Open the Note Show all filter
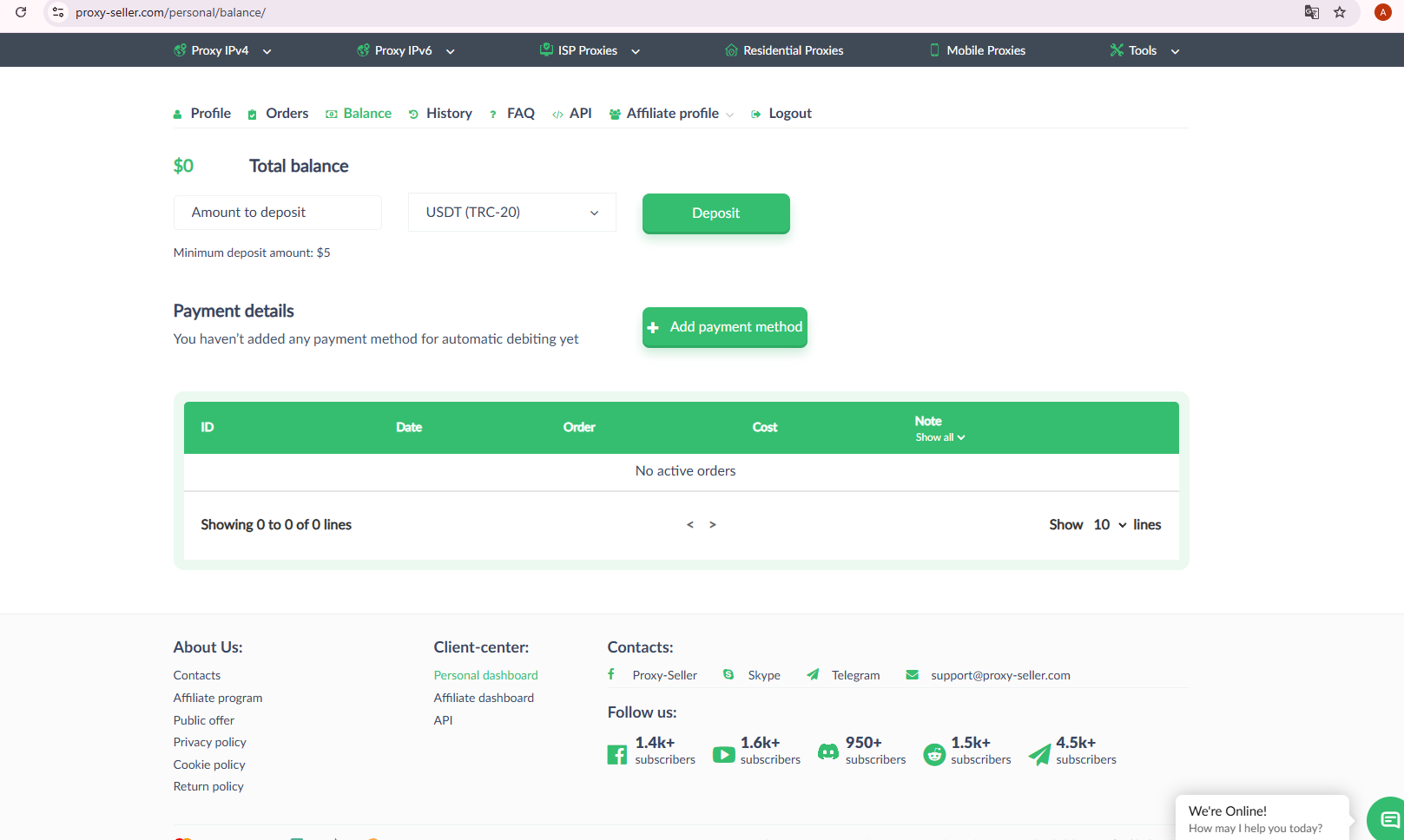The image size is (1404, 840). [940, 437]
